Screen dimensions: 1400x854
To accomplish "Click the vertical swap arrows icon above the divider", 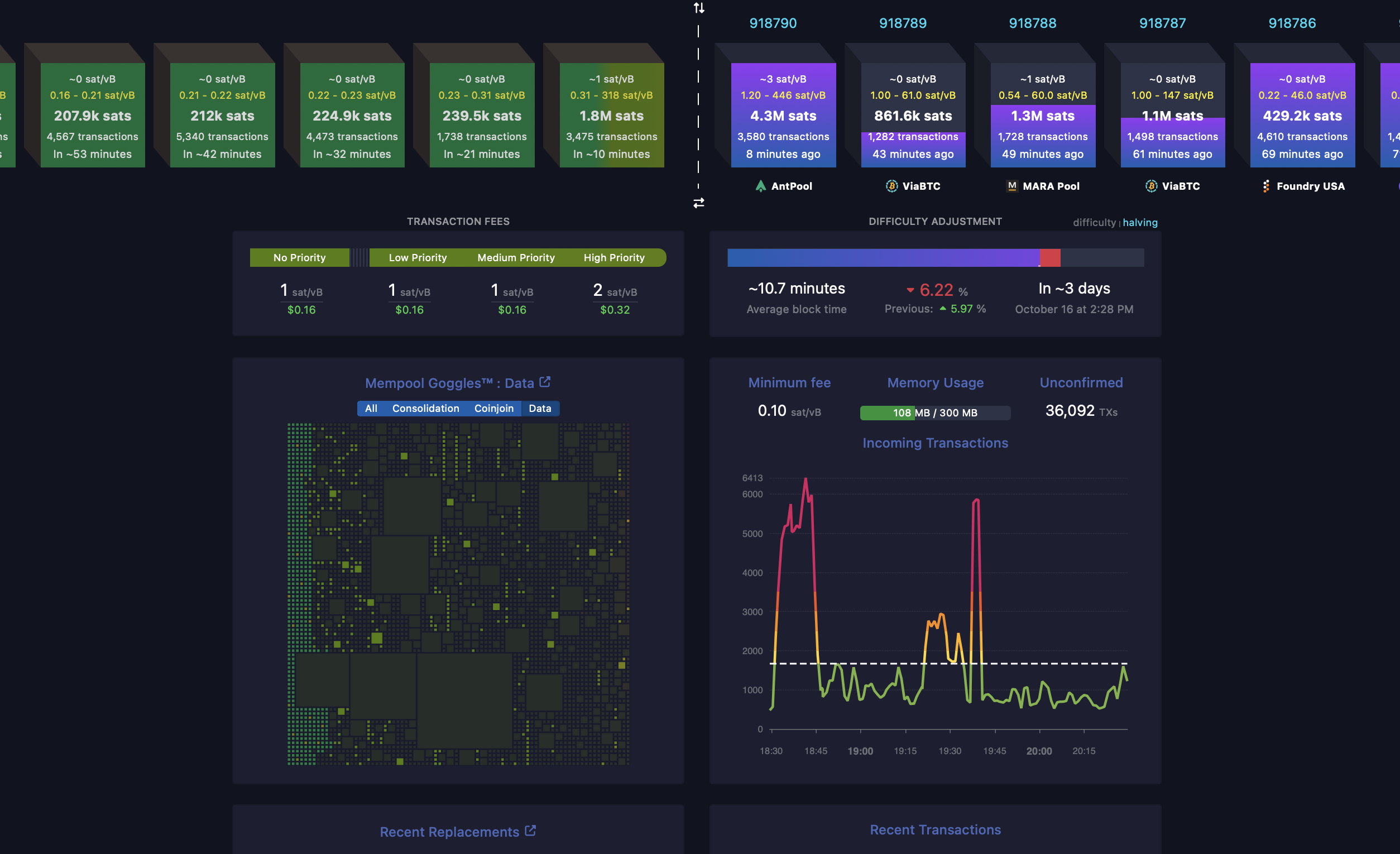I will tap(699, 8).
